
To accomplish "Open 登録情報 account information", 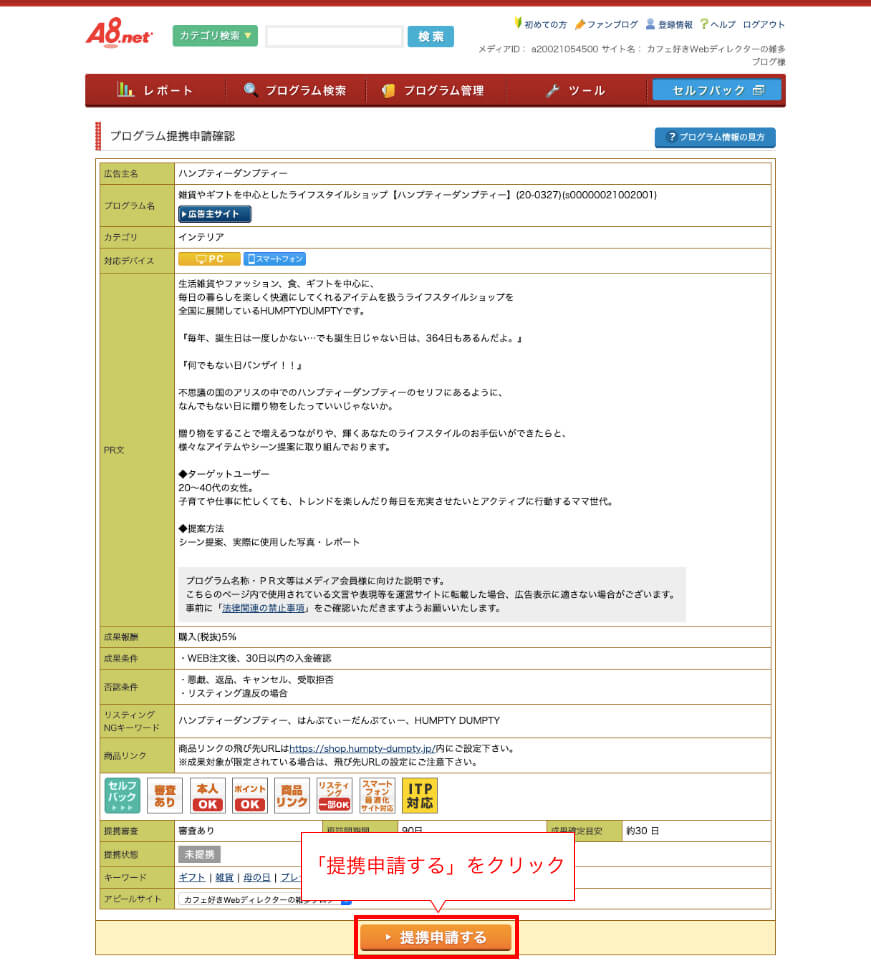I will pyautogui.click(x=670, y=24).
